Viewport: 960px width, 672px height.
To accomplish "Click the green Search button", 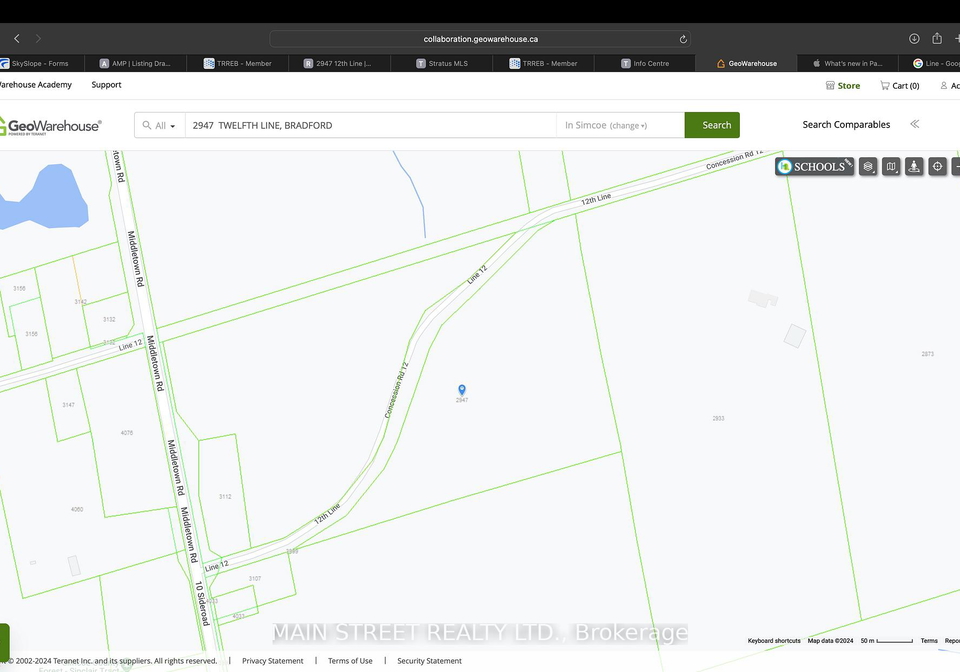I will pyautogui.click(x=712, y=125).
